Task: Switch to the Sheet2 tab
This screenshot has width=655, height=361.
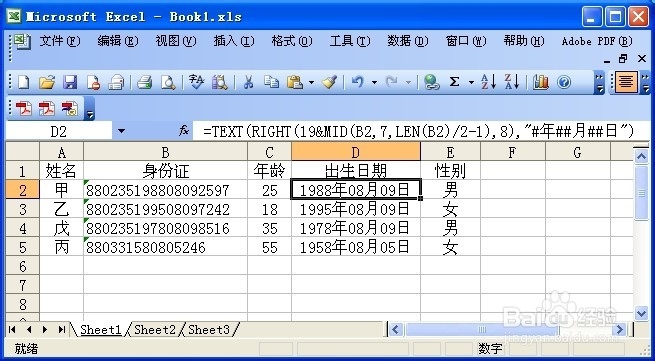Action: [155, 329]
